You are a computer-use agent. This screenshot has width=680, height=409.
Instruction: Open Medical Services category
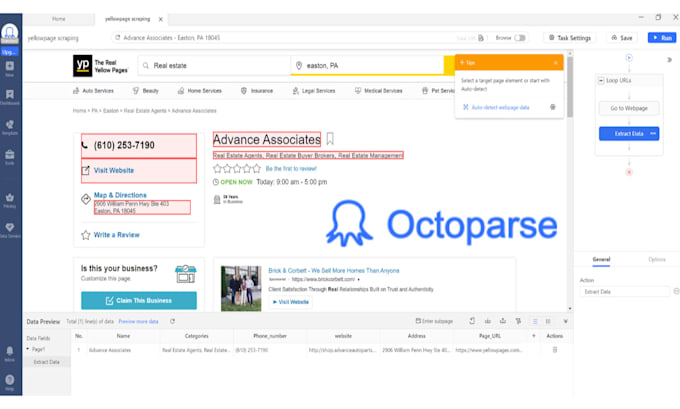coord(379,91)
